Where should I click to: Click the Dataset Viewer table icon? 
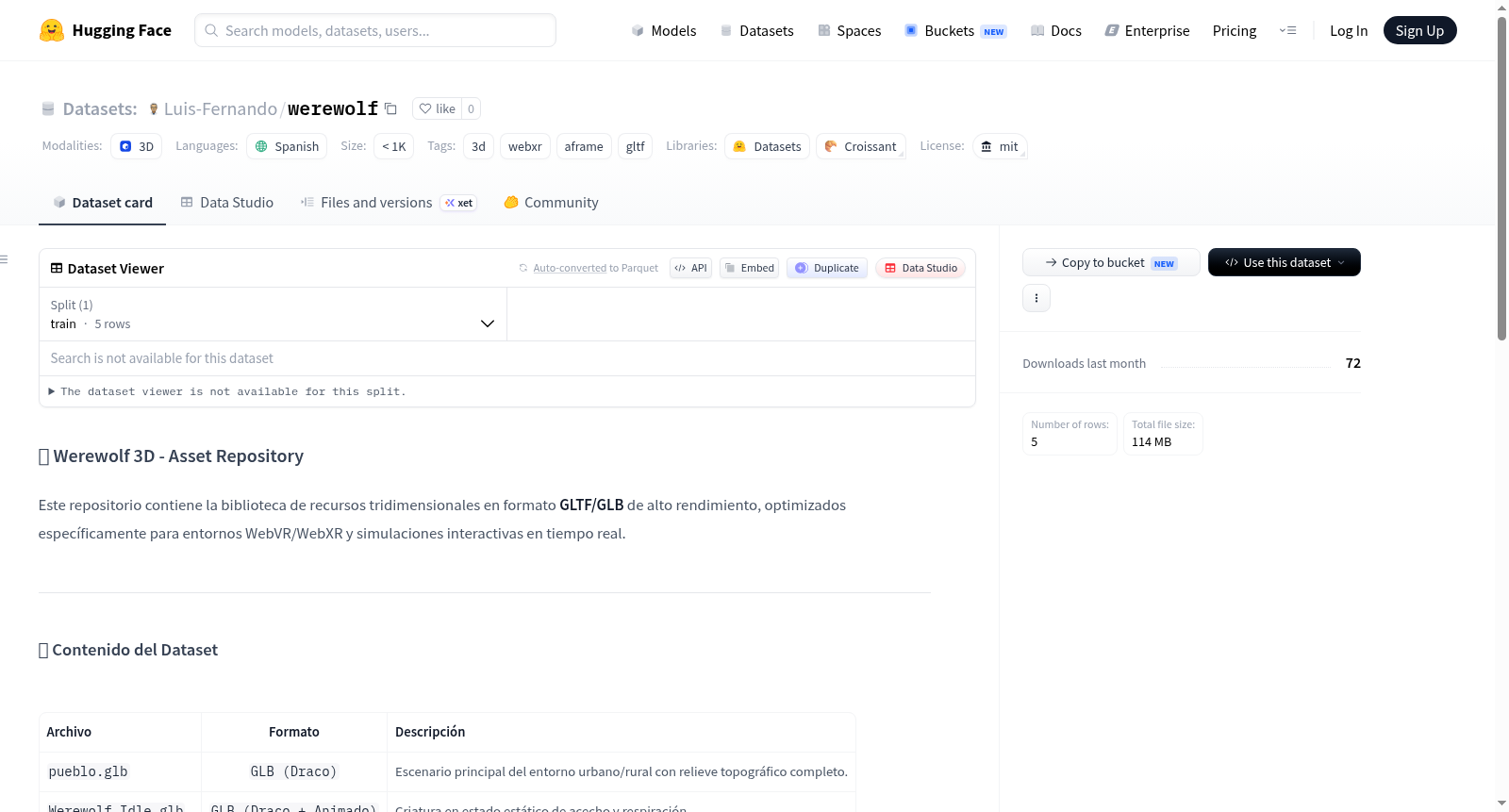(57, 268)
